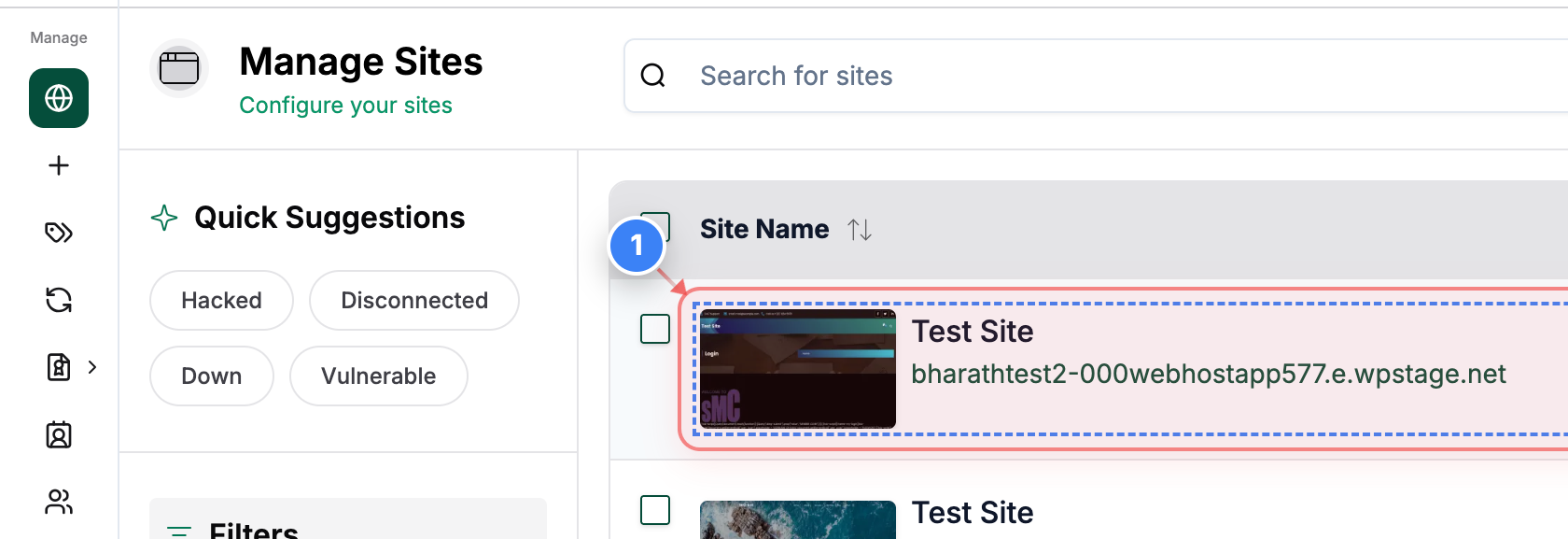
Task: Click the Site Name sort arrows
Action: 860,229
